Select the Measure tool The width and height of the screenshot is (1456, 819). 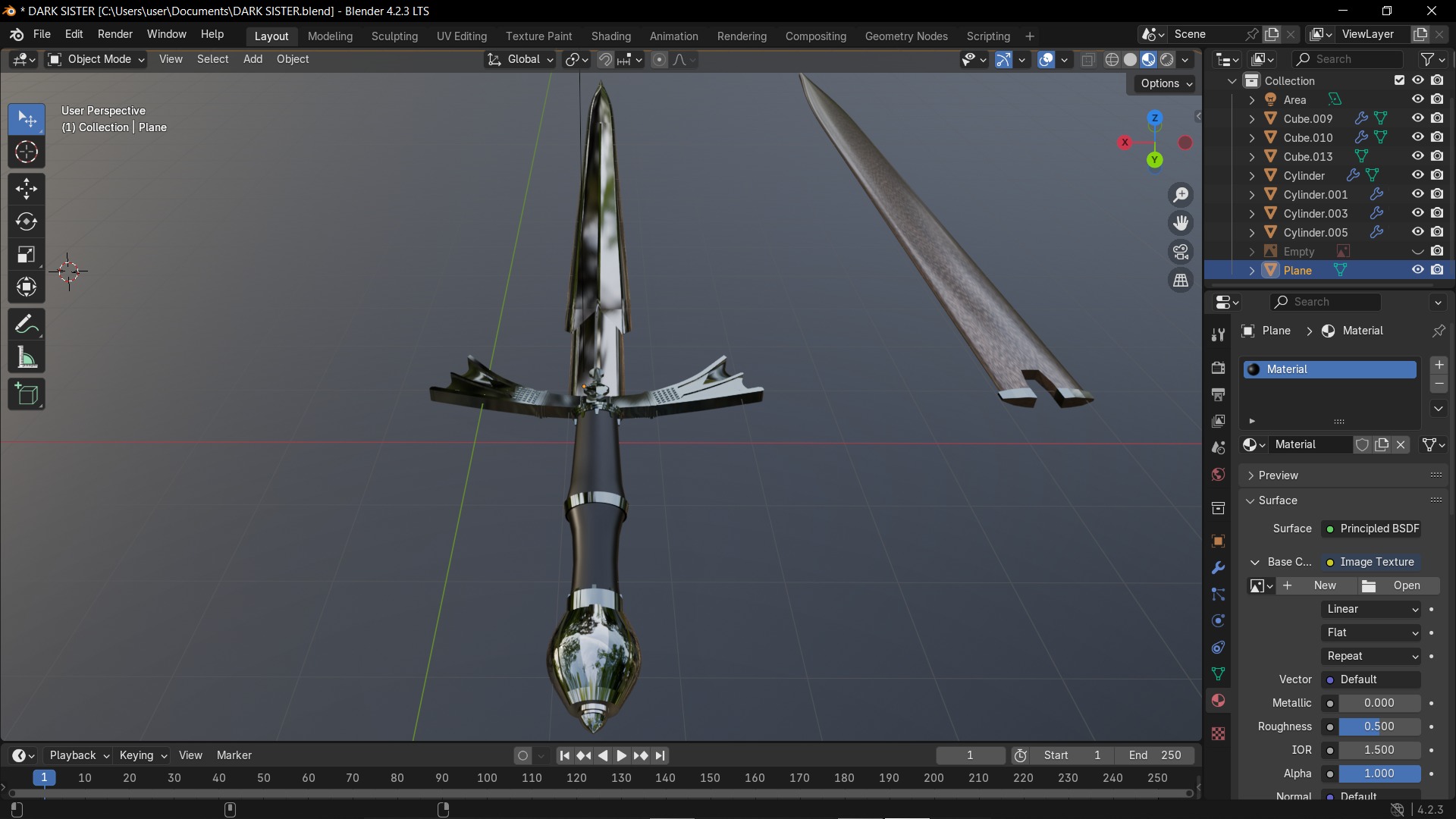click(27, 358)
